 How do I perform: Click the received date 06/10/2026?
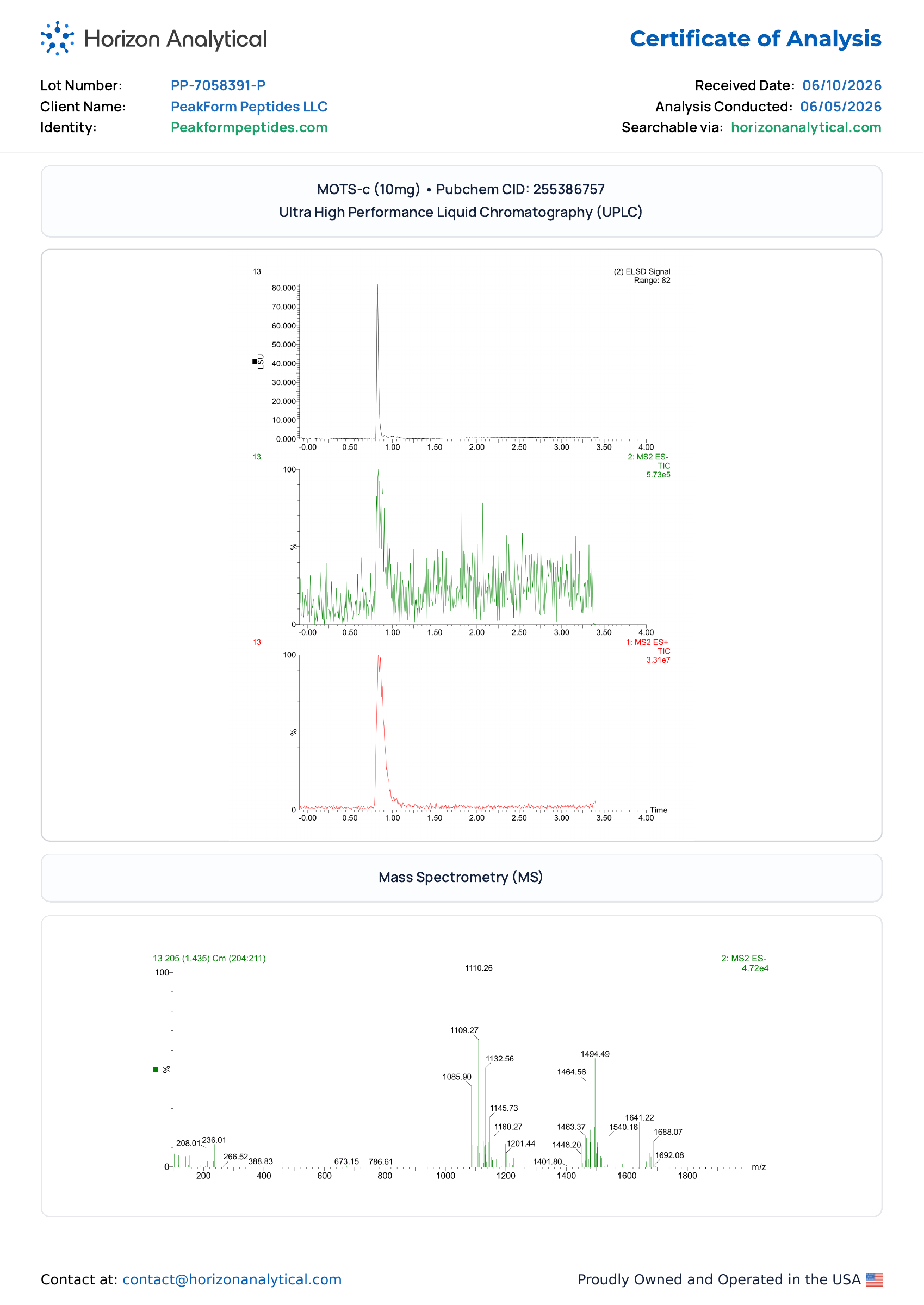click(x=842, y=85)
